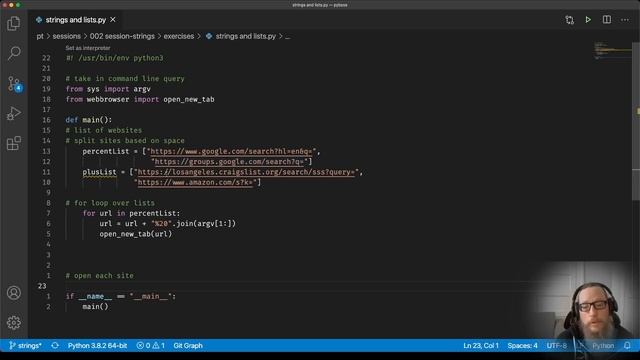640x360 pixels.
Task: Click 'for url in percentList:' line
Action: 131,213
